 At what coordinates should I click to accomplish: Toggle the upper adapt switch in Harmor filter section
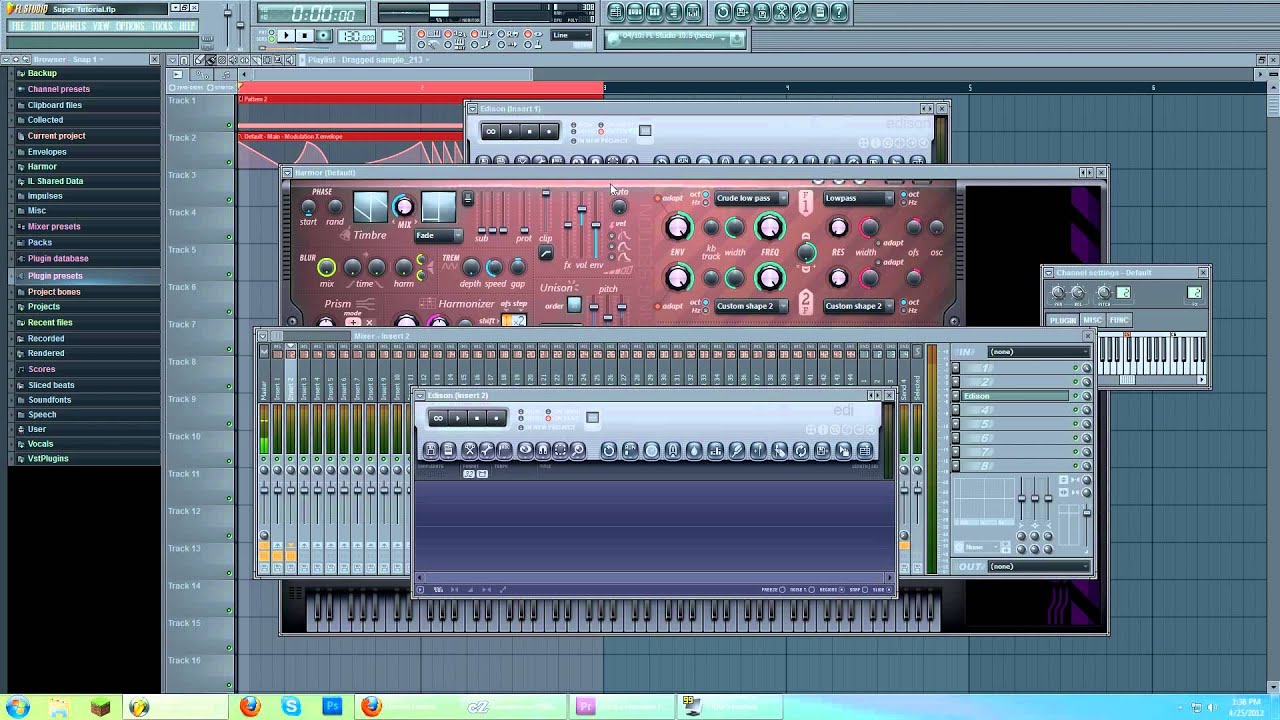click(x=659, y=198)
